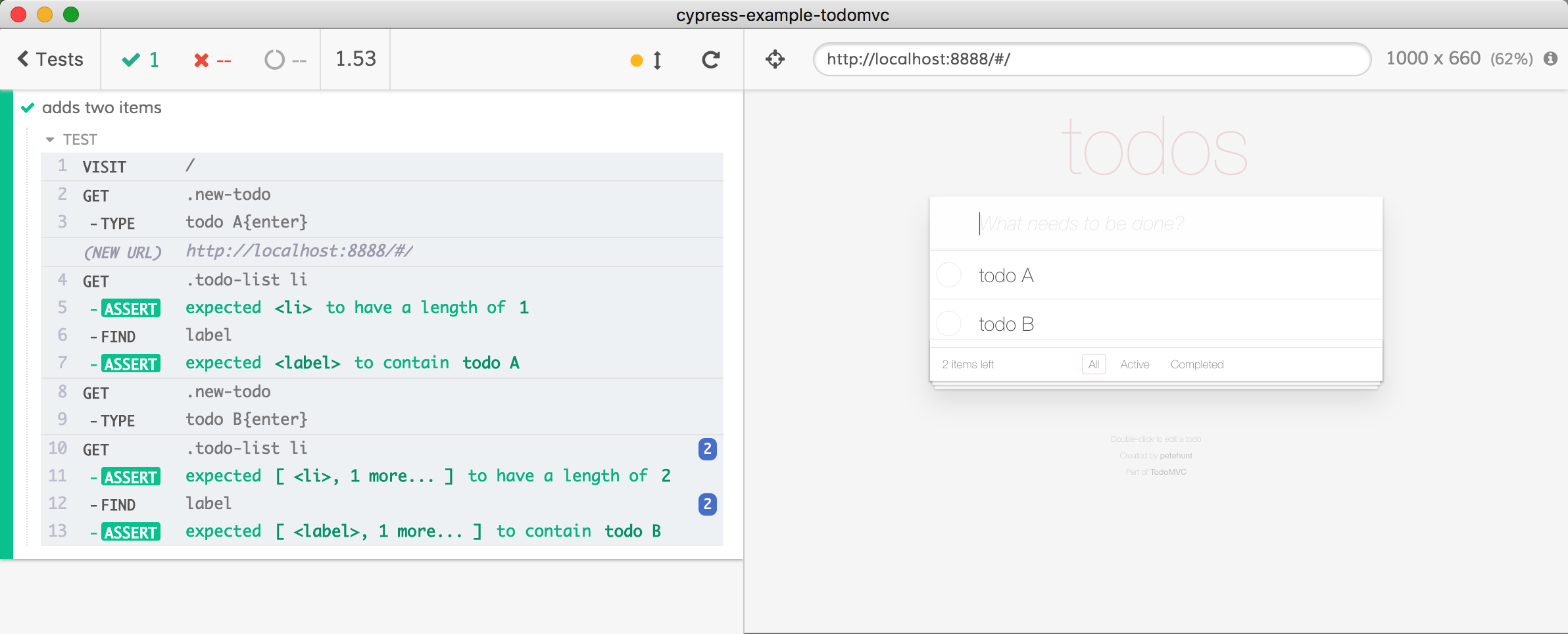Collapse the 'adds two items' test
Image resolution: width=1568 pixels, height=634 pixels.
pos(101,107)
